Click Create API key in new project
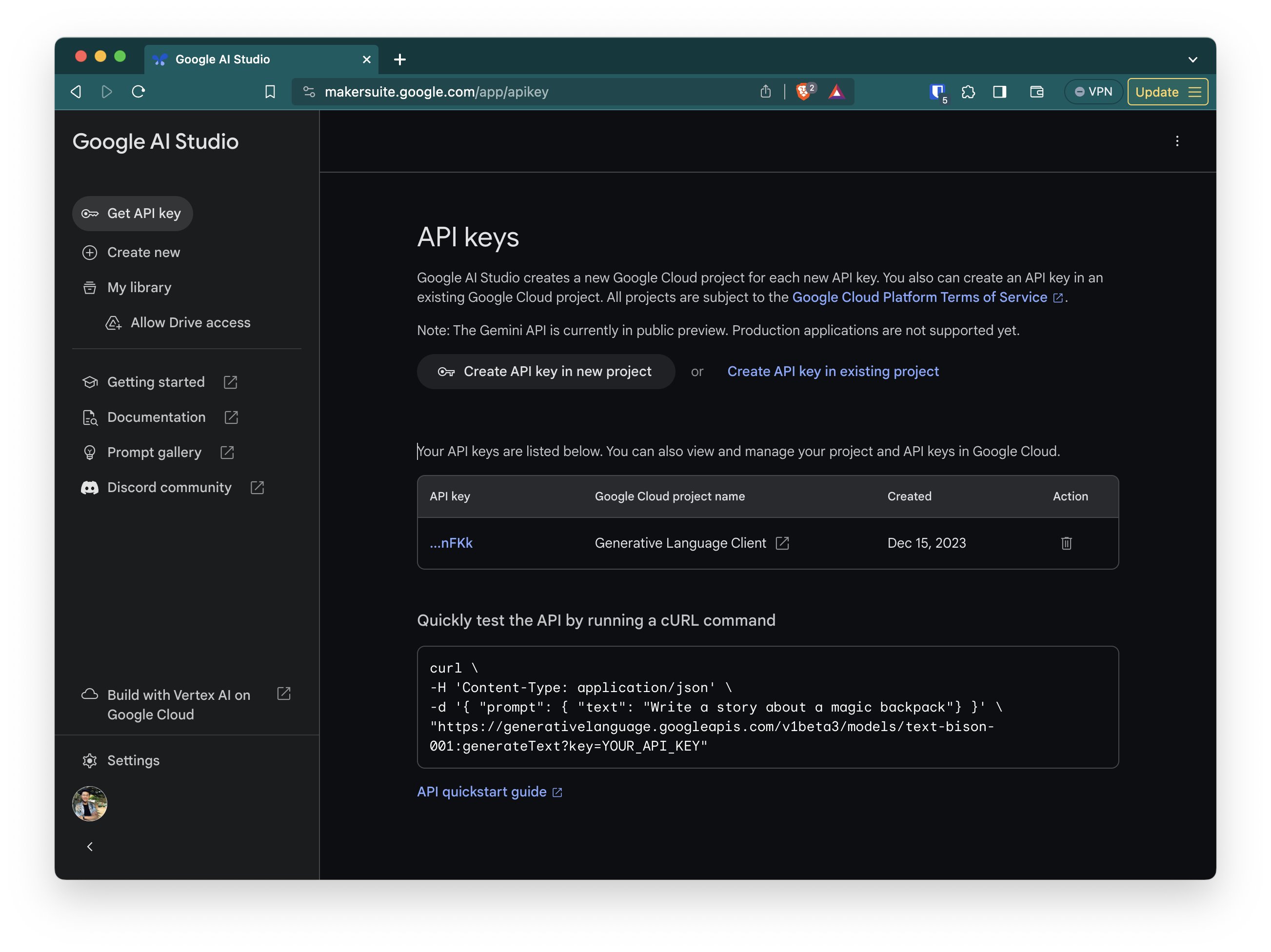Screen dimensions: 1271x952 (x=546, y=372)
